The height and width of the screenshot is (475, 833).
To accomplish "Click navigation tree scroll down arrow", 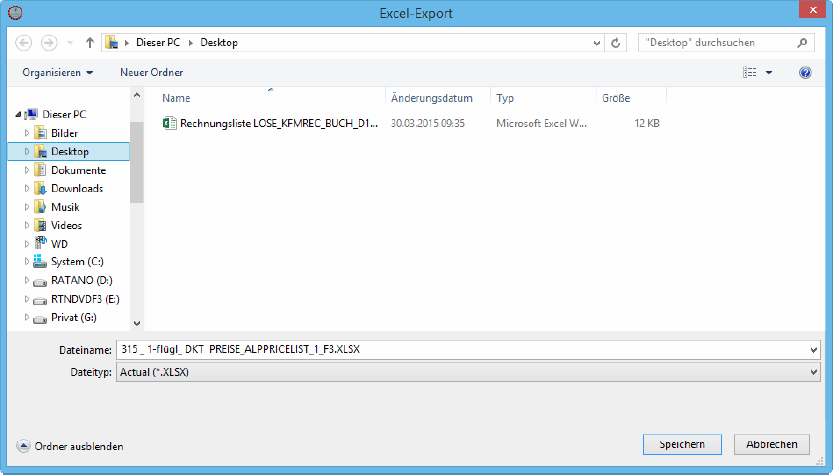I will (137, 323).
